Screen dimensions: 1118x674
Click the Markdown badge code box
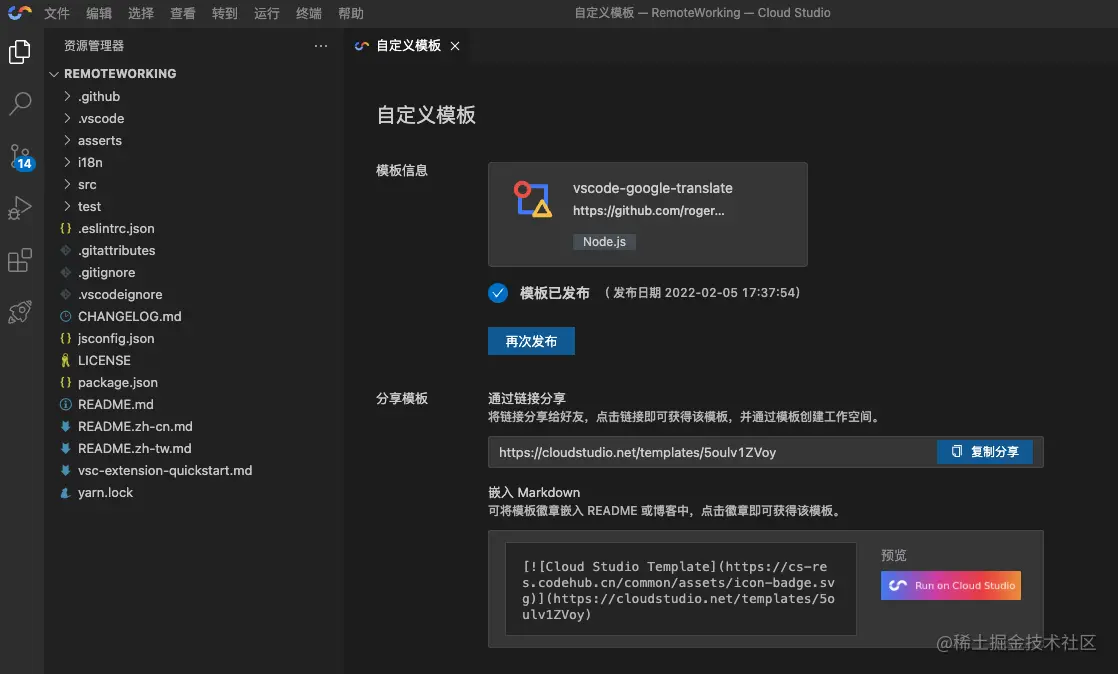point(680,589)
